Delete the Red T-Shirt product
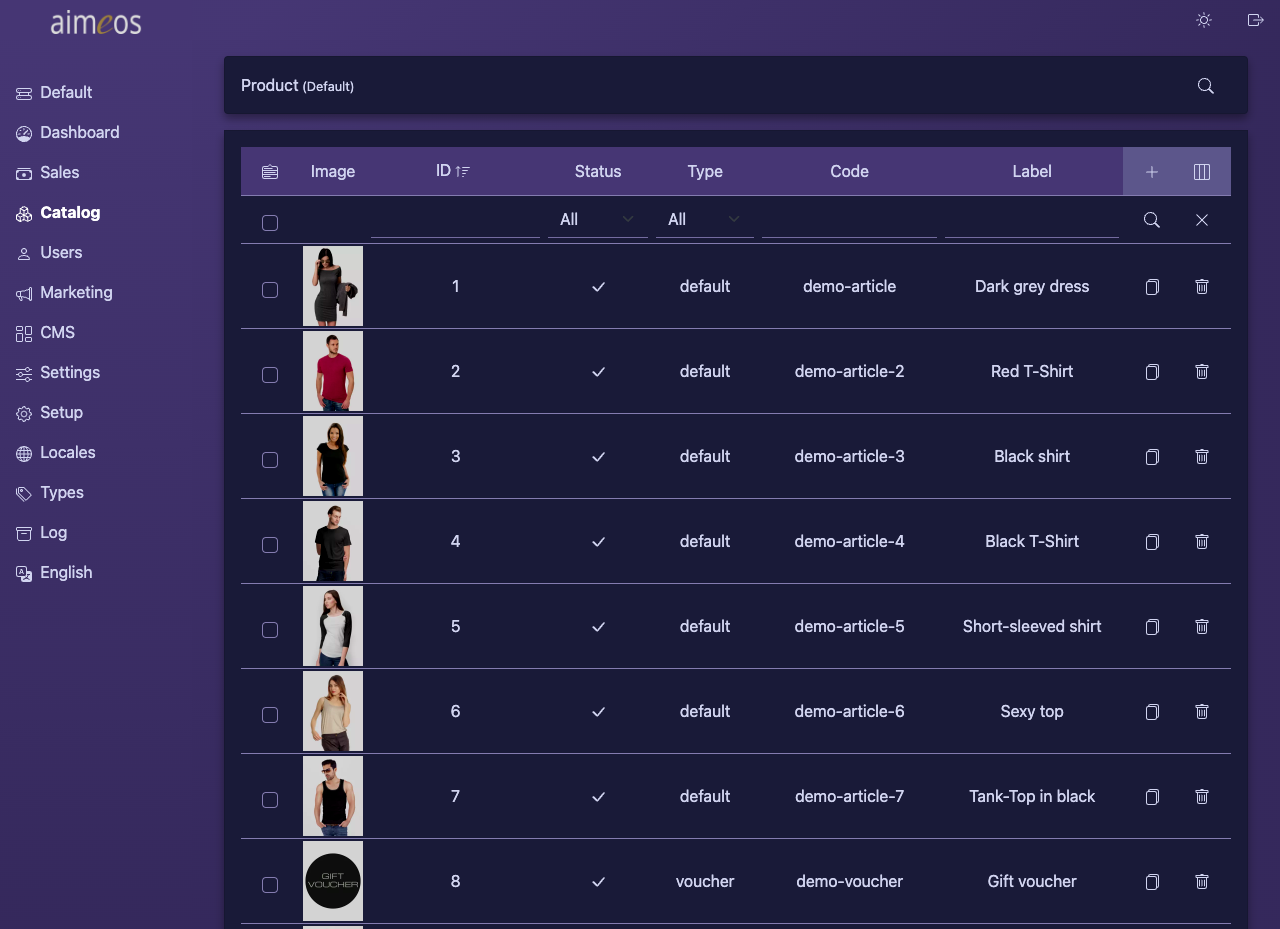1280x929 pixels. click(x=1202, y=371)
